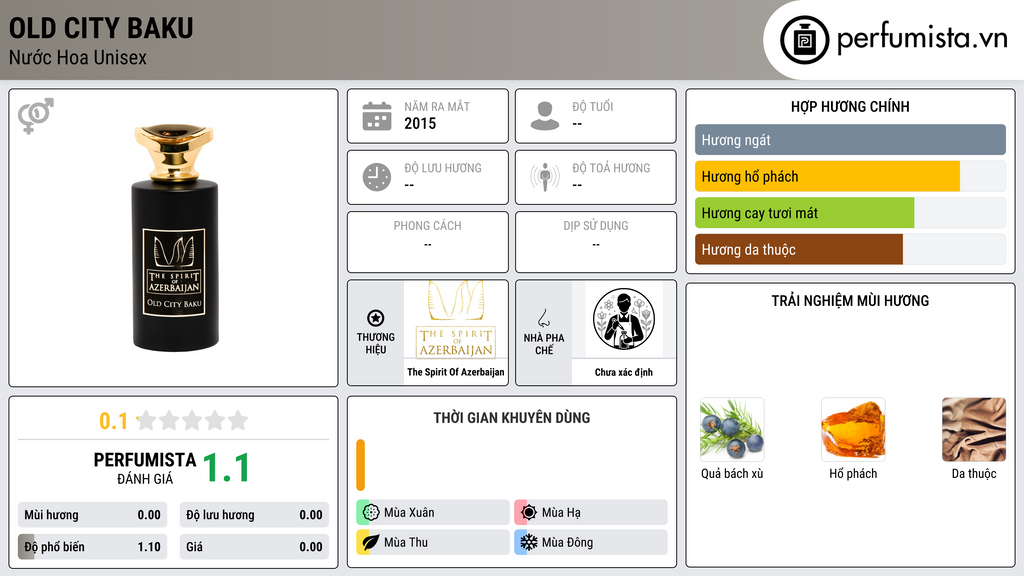The width and height of the screenshot is (1024, 576).
Task: Click the OLD CITY BAKU title
Action: coord(101,28)
